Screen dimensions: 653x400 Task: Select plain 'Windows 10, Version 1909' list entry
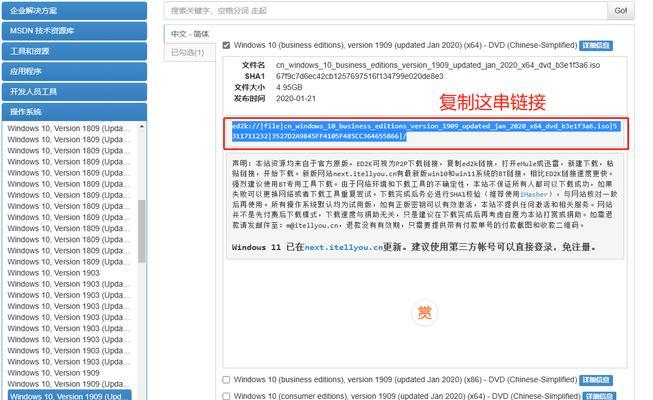tap(53, 373)
